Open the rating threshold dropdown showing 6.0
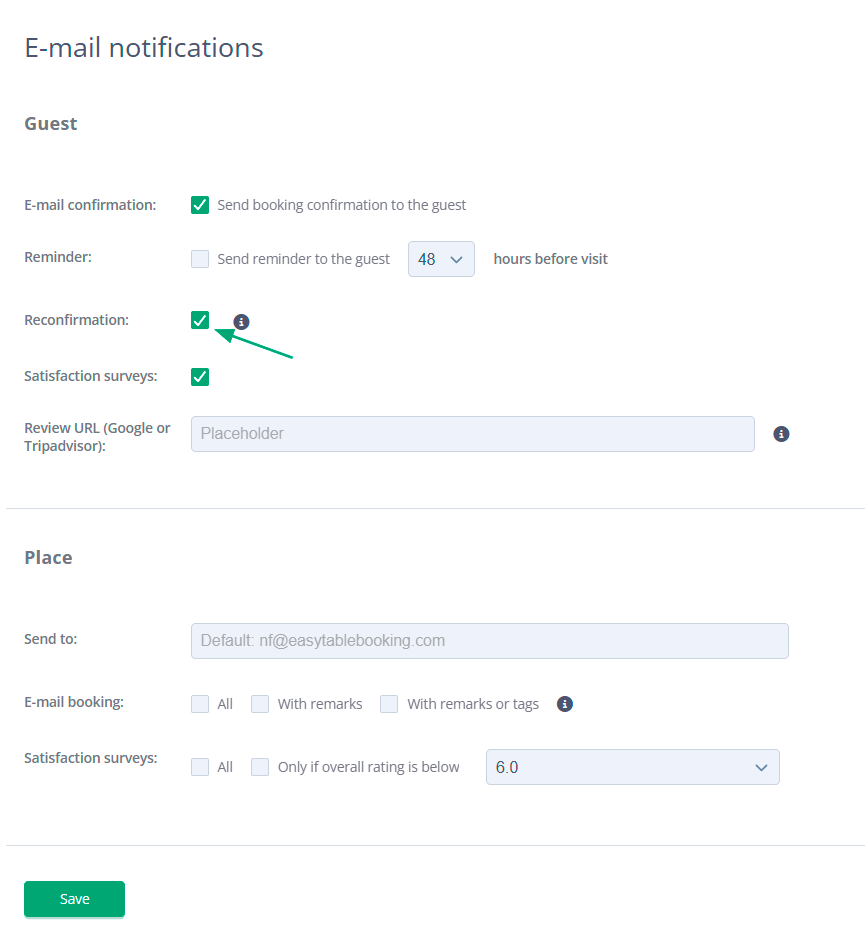Viewport: 865px width, 935px height. (632, 766)
